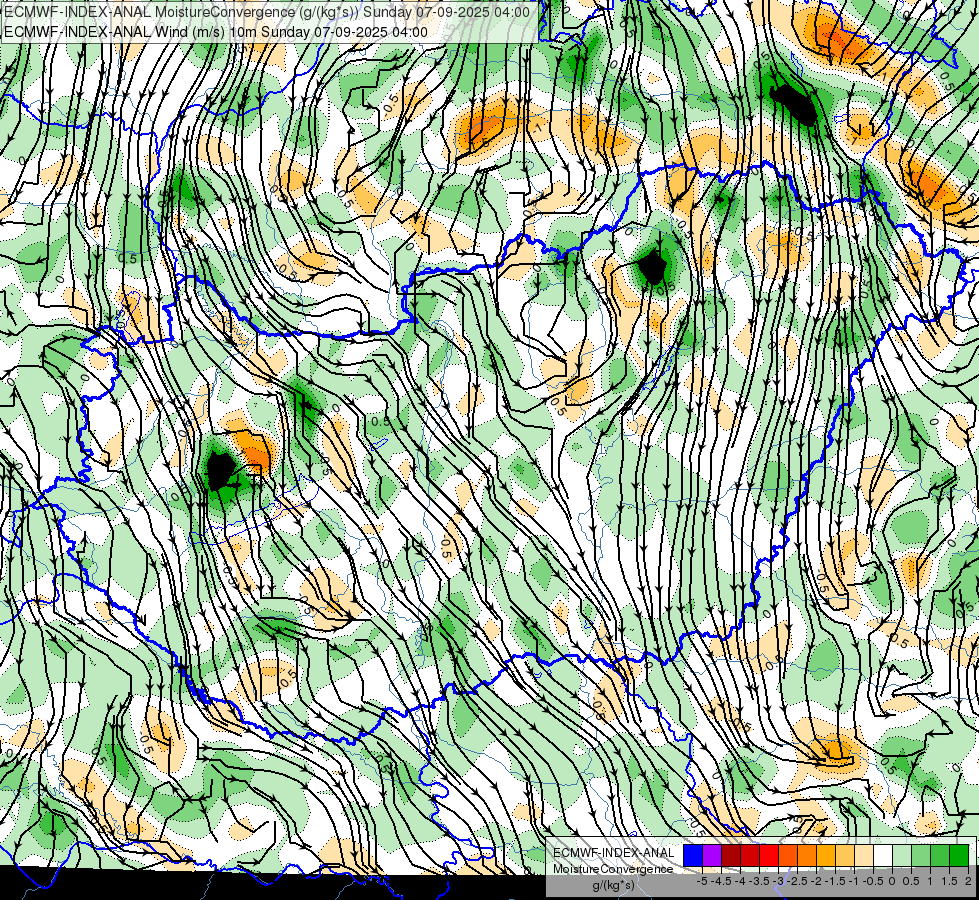Click the legend tick label -1.5
Screen dimensions: 979x900
(835, 881)
